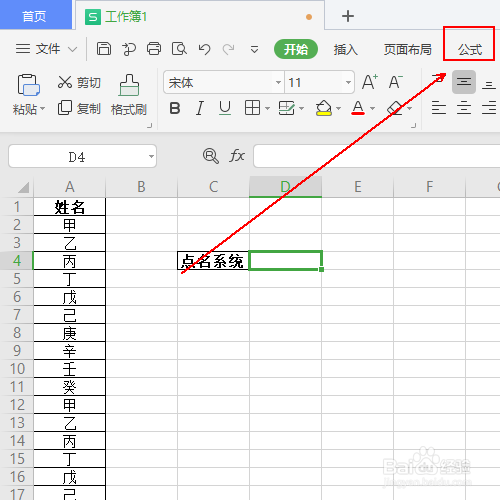
Task: Select row 8 header
Action: [x=17, y=332]
